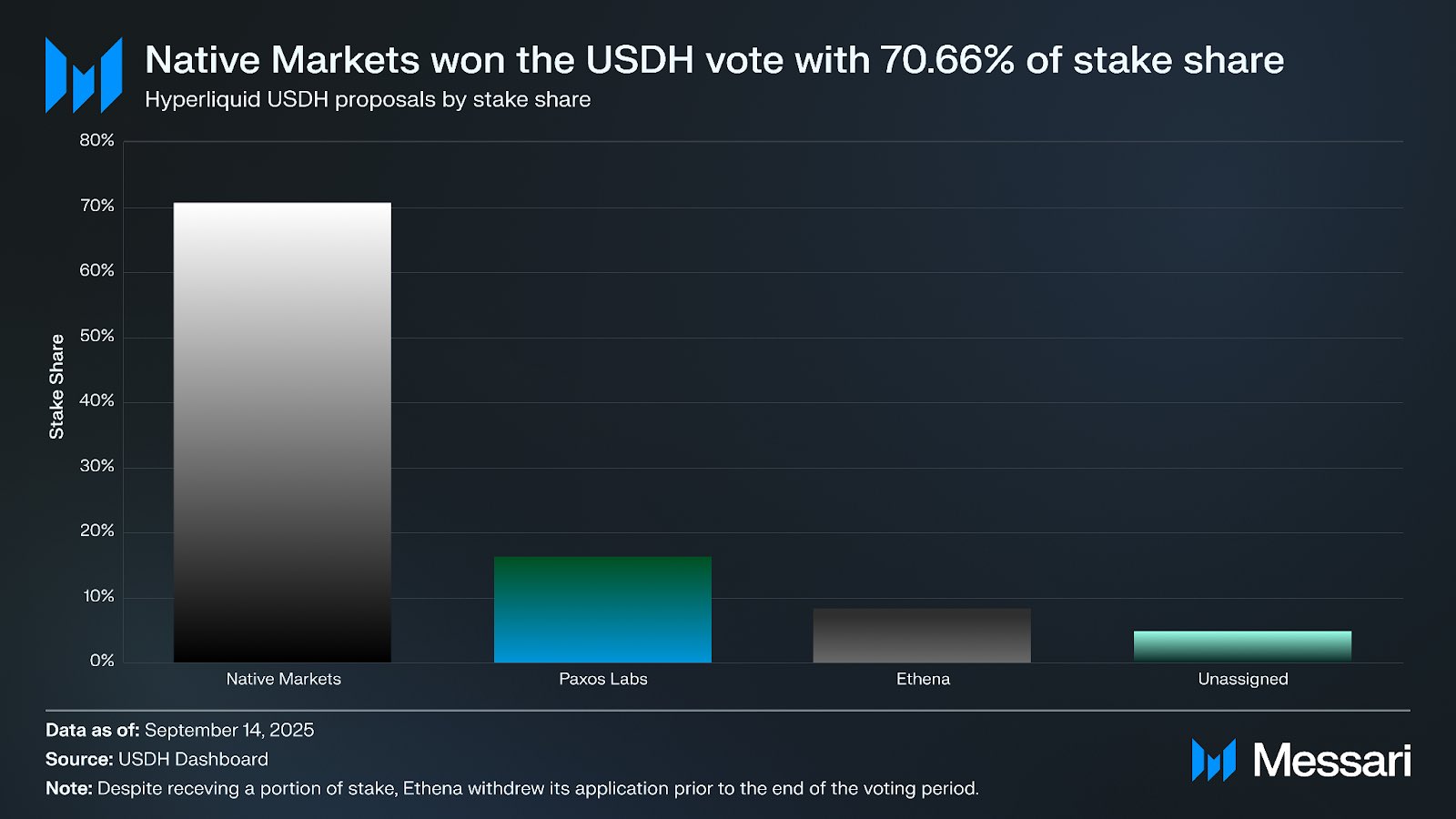Click the note about Ethena withdrawing
Image resolution: width=1456 pixels, height=819 pixels.
[x=537, y=788]
